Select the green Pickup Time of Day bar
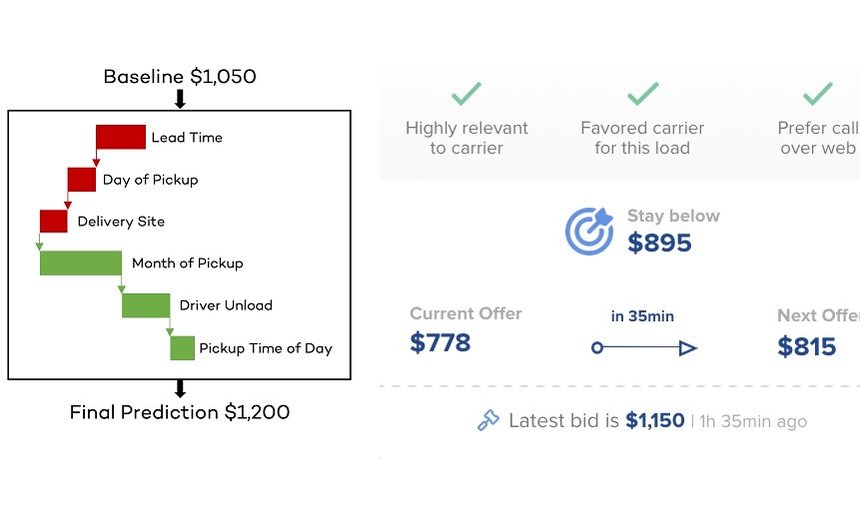Viewport: 860px width, 517px height. click(x=183, y=348)
